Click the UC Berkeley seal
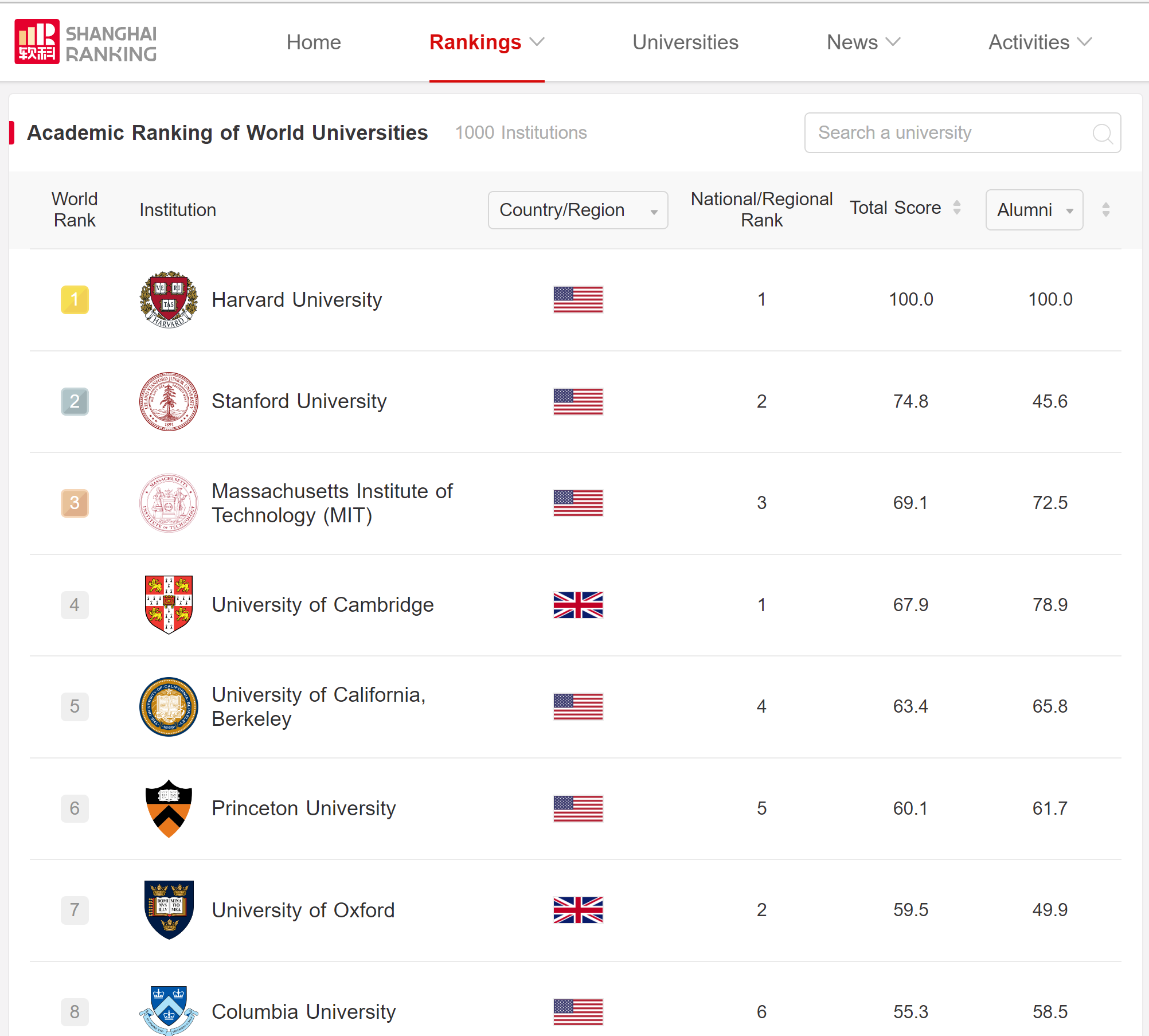1149x1036 pixels. (169, 706)
